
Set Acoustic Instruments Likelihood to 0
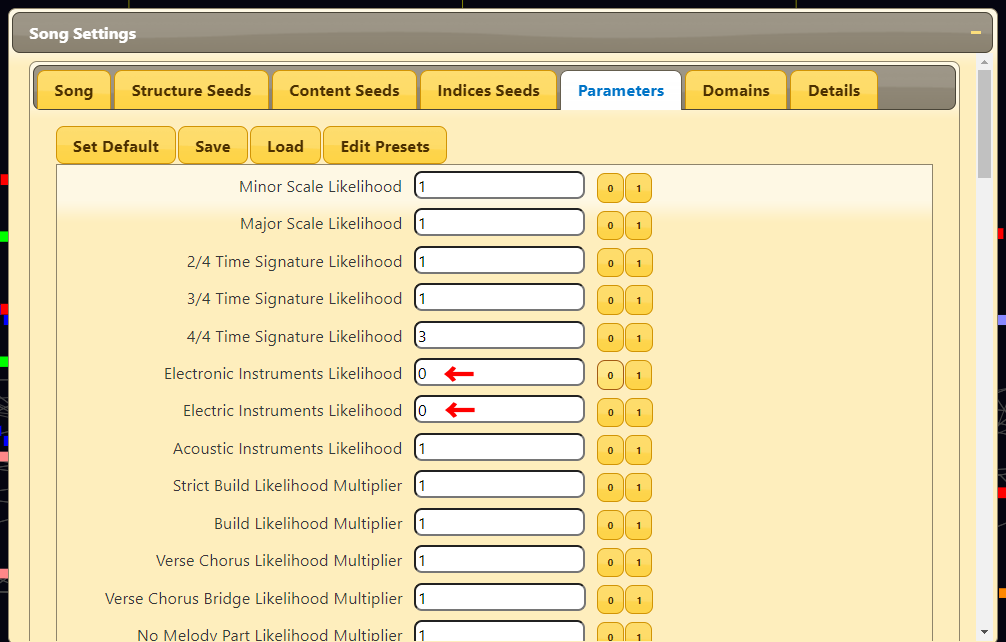(610, 450)
